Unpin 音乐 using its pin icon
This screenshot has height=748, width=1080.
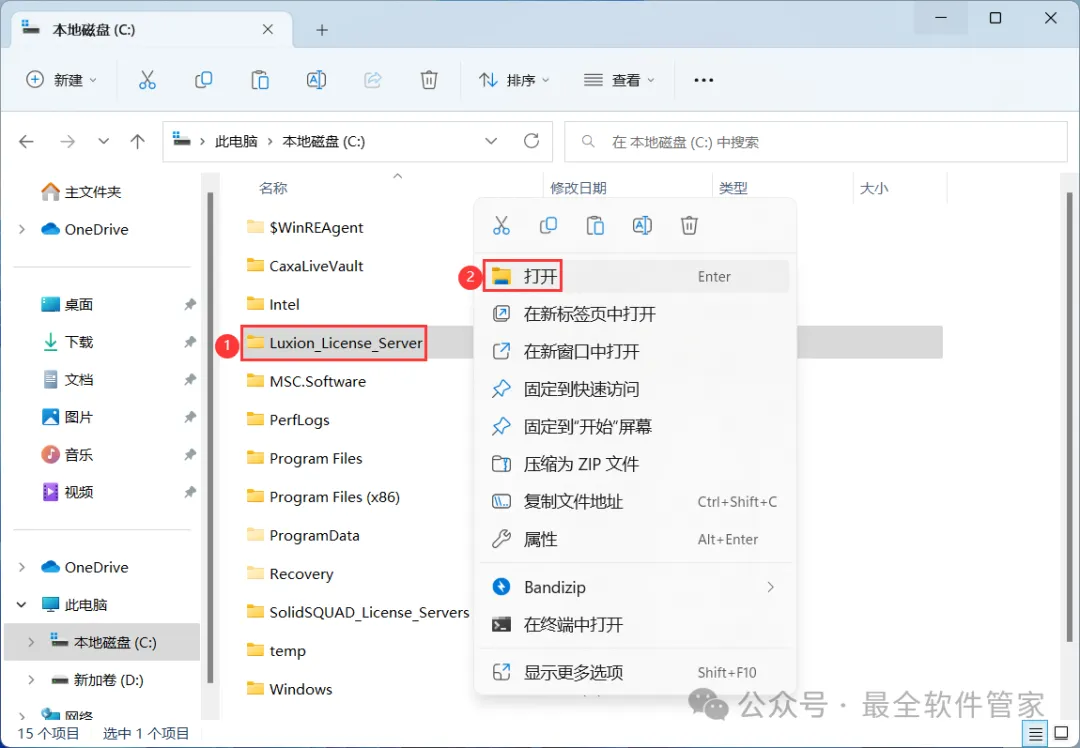[x=190, y=455]
